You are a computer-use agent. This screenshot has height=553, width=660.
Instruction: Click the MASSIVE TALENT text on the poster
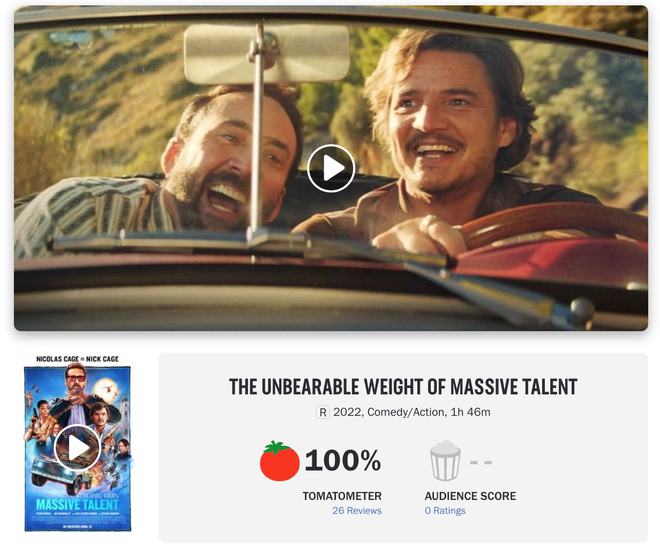[77, 504]
